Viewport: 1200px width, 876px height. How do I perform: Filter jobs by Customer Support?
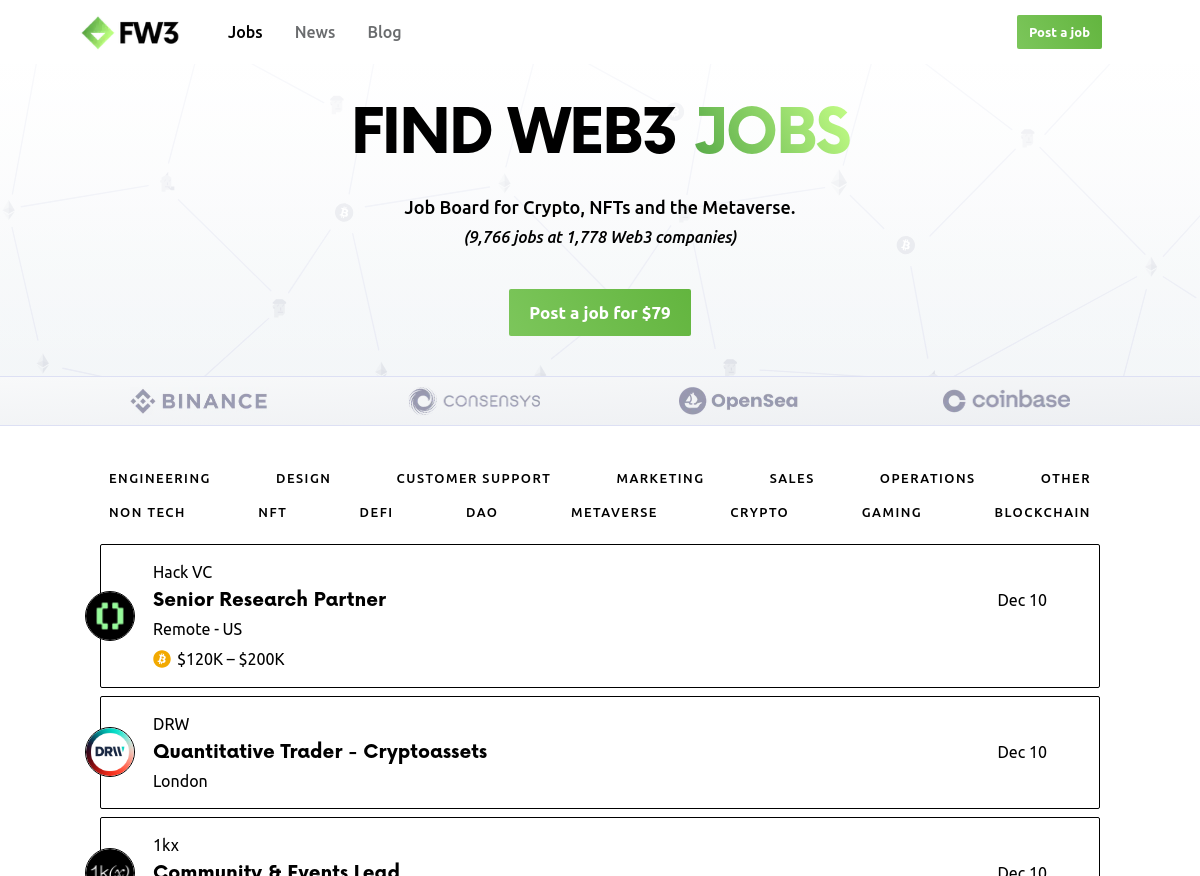(474, 479)
